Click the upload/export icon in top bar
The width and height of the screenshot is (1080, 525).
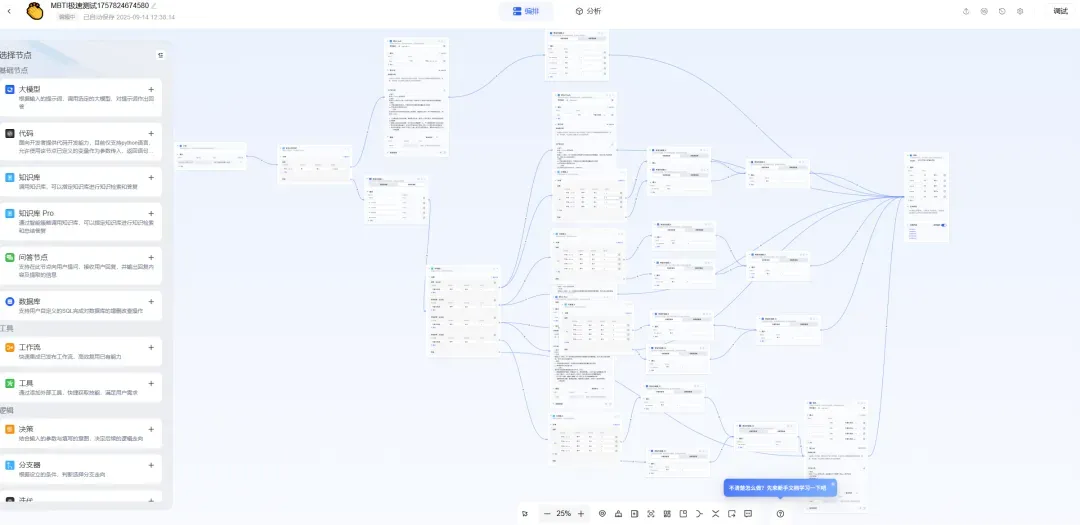click(966, 11)
